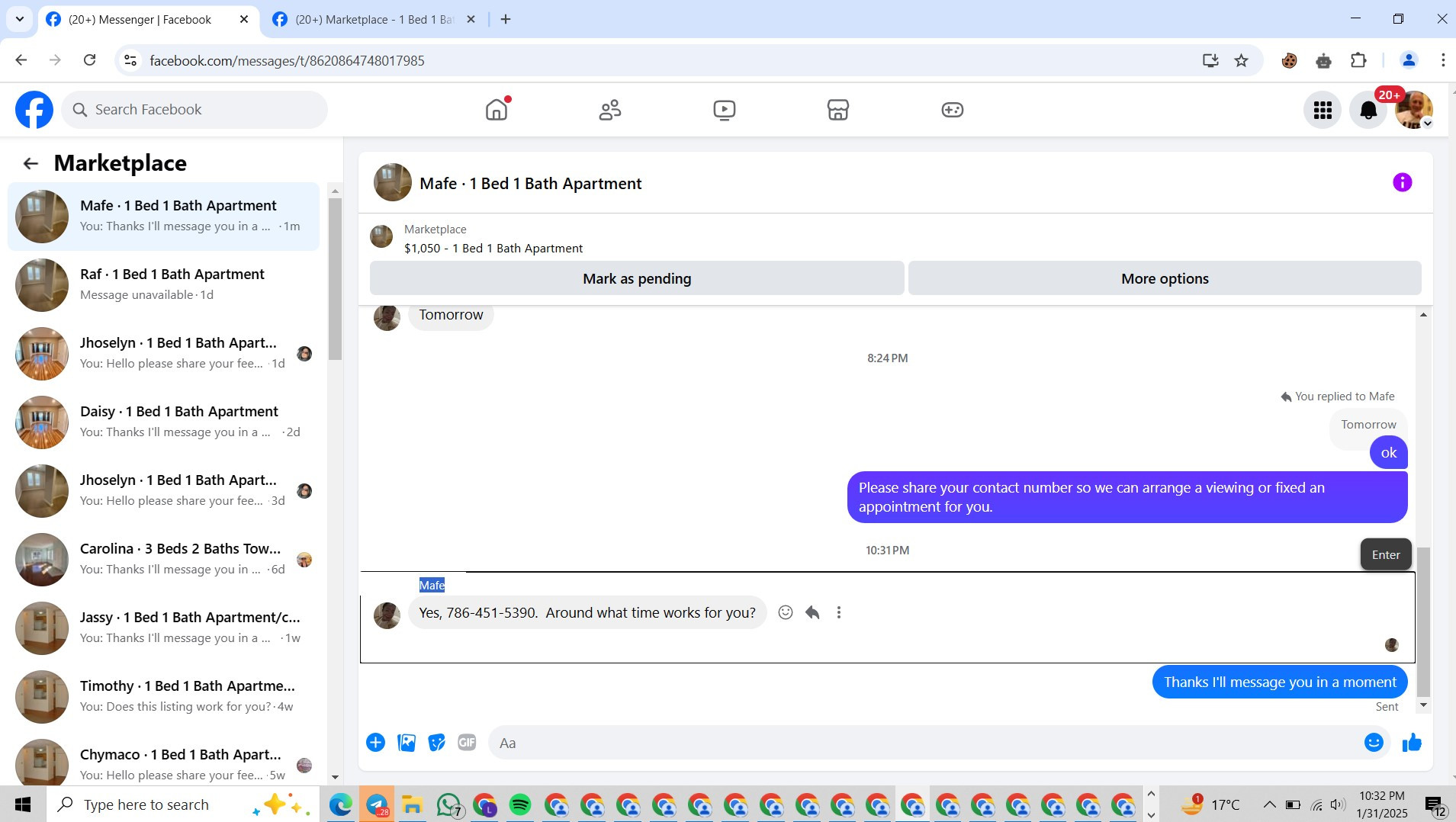Open more options for Mafe's message
This screenshot has width=1456, height=822.
tap(839, 612)
